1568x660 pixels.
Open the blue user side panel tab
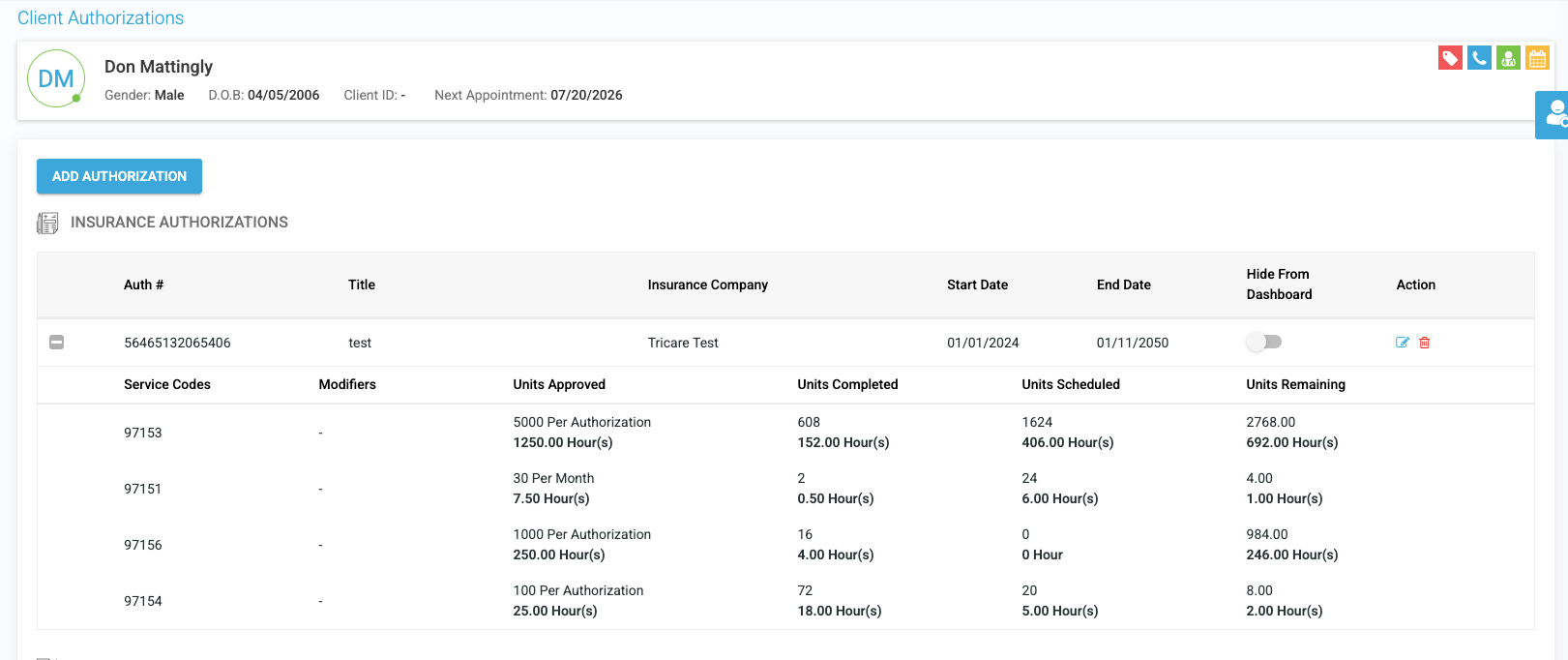[x=1553, y=115]
